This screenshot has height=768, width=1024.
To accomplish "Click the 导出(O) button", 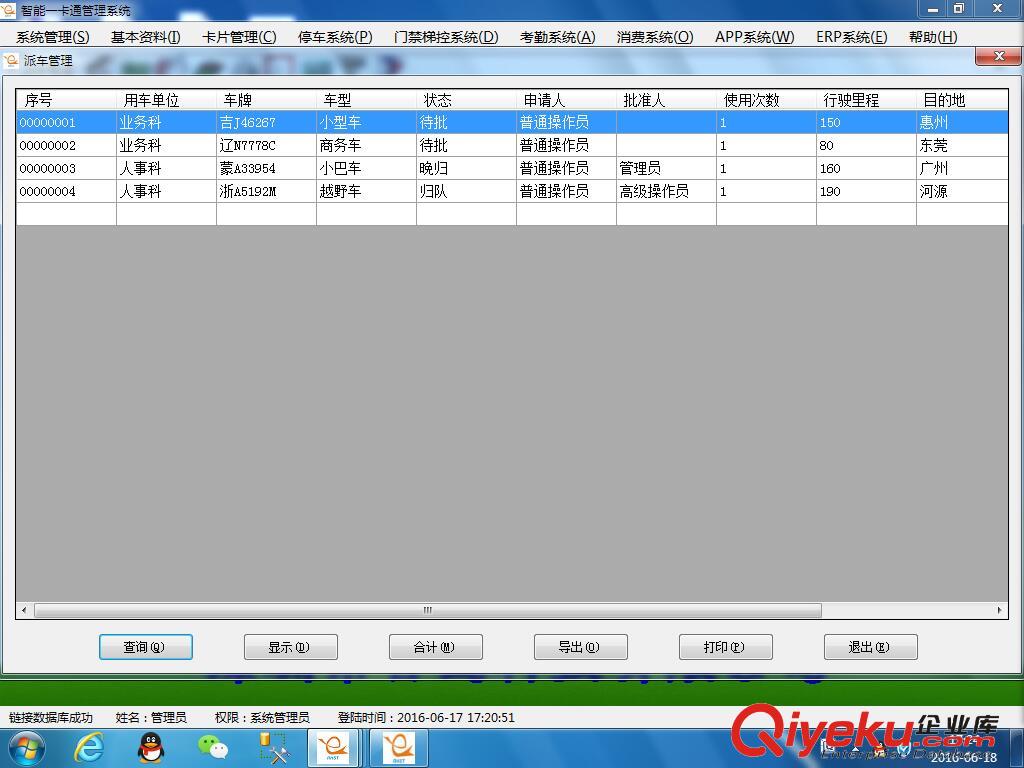I will [581, 647].
